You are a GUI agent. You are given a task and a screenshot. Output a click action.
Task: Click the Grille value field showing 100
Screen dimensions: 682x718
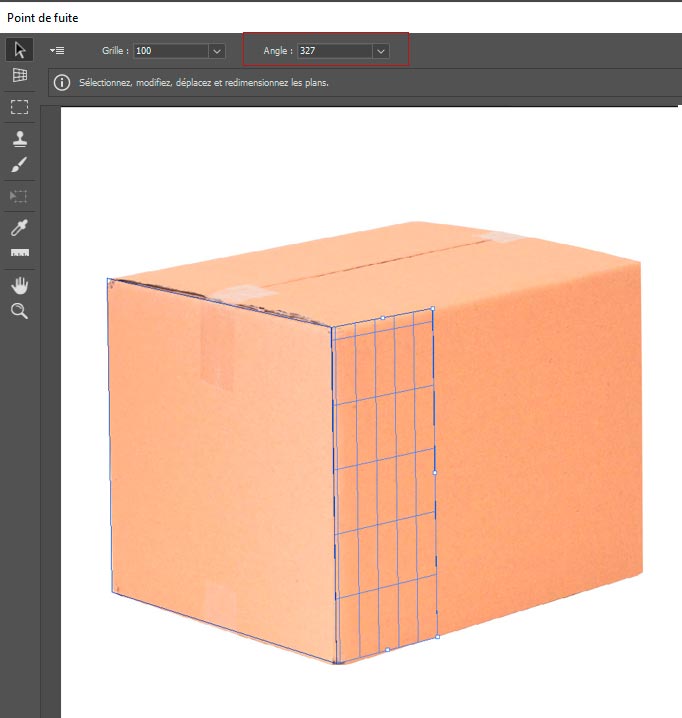[170, 50]
